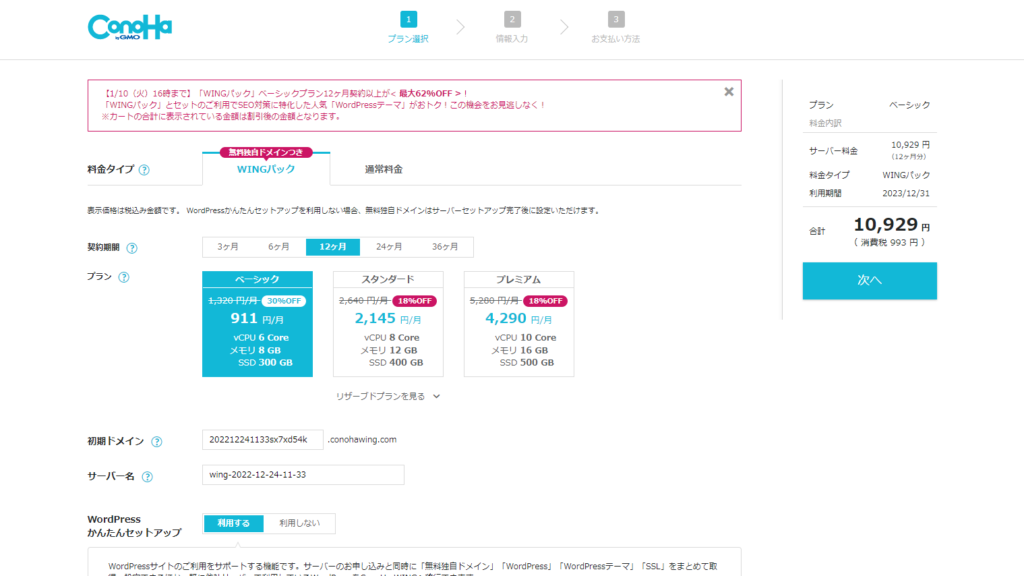
Task: Choose 3ヶ月 contract period
Action: [x=228, y=247]
